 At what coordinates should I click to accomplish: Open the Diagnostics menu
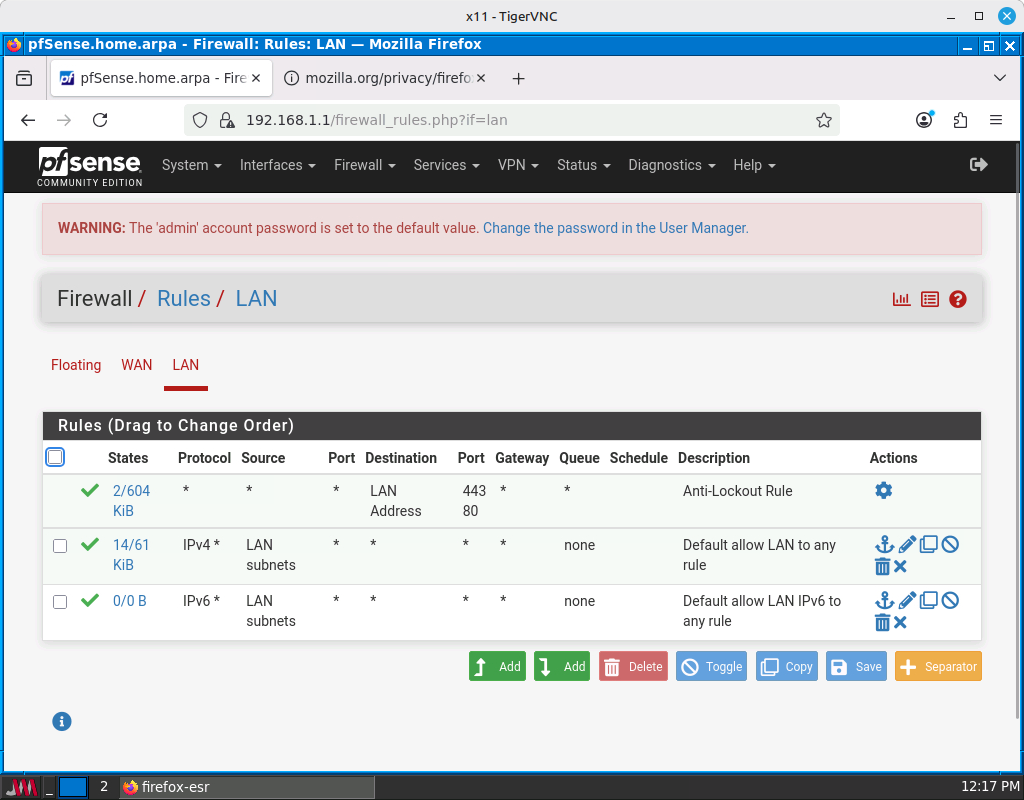671,165
